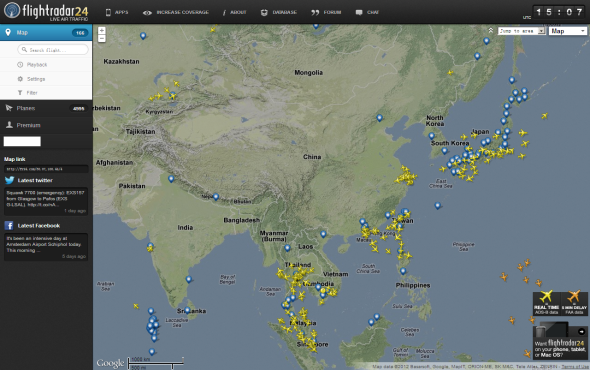Open the Map type dropdown
Image resolution: width=590 pixels, height=370 pixels.
pyautogui.click(x=568, y=31)
